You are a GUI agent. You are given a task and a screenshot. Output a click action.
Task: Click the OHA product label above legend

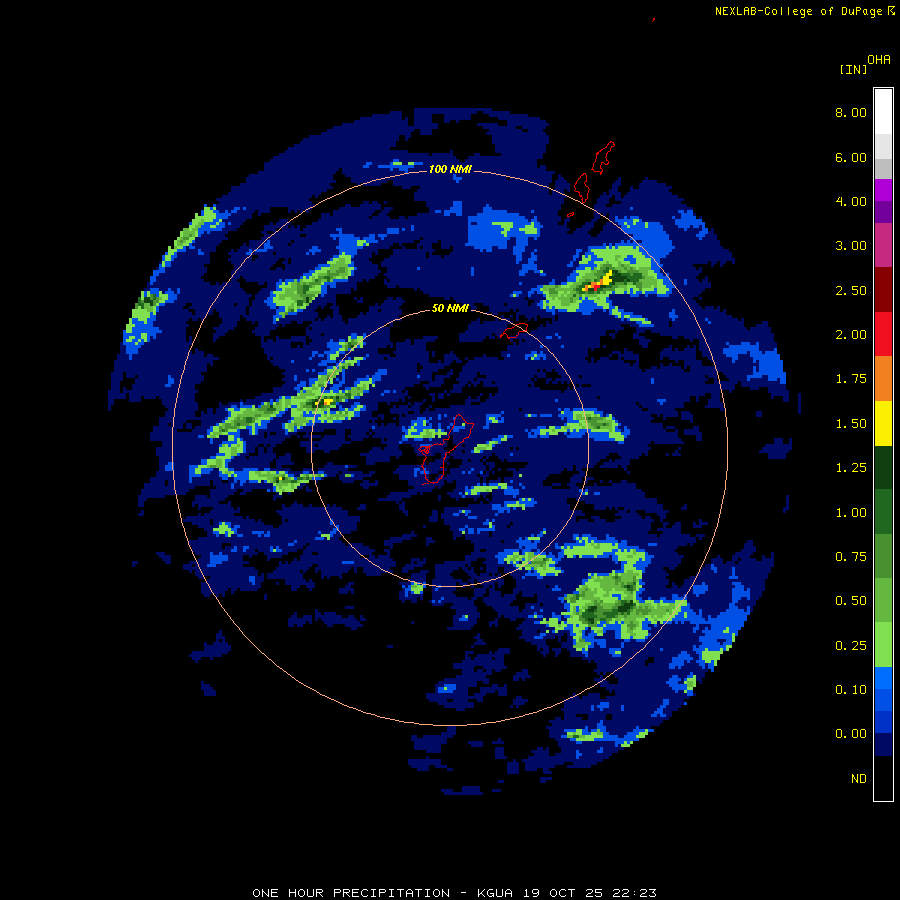tap(879, 60)
